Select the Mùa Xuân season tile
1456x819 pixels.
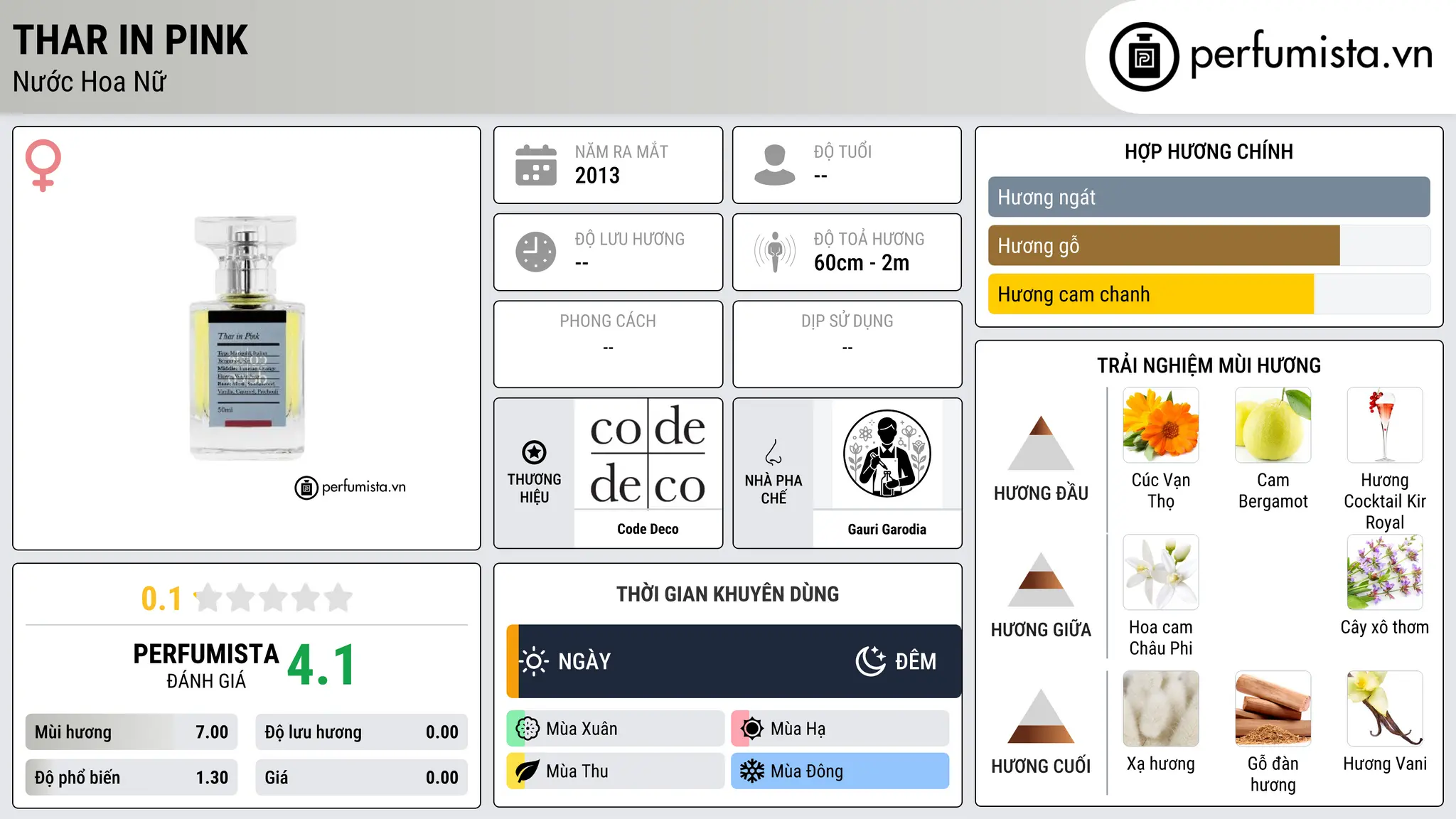[615, 729]
